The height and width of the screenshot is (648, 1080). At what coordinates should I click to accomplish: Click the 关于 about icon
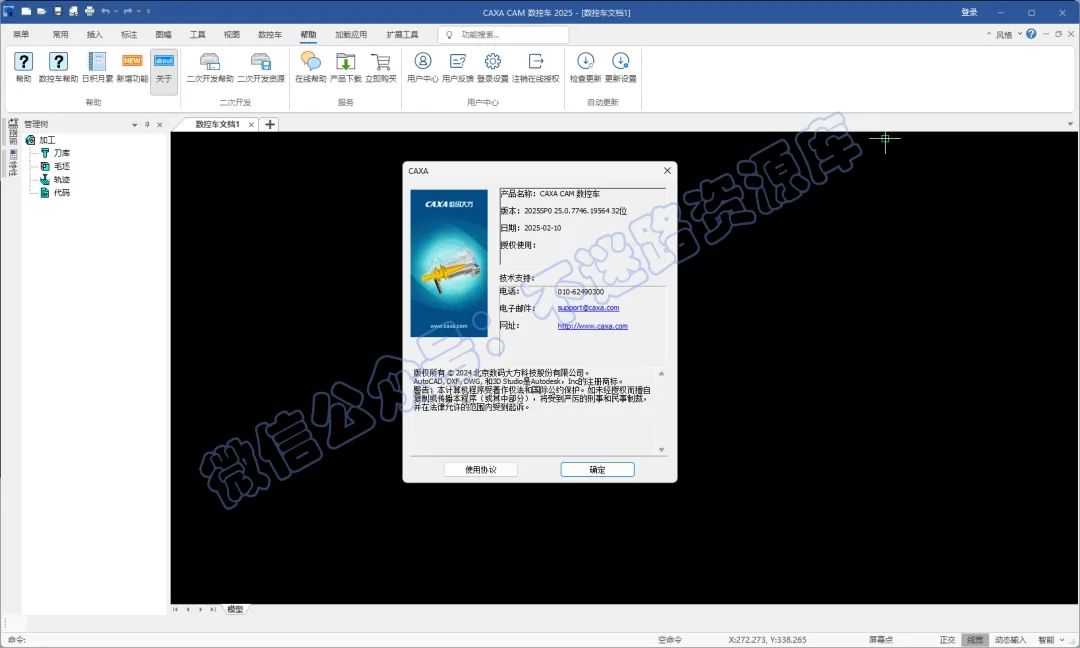click(164, 61)
